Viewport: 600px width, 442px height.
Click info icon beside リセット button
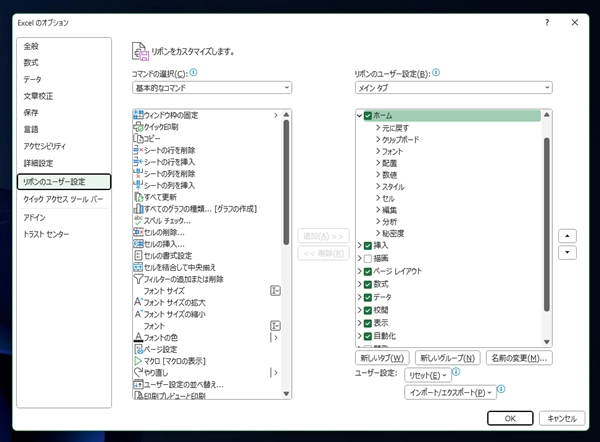[456, 372]
